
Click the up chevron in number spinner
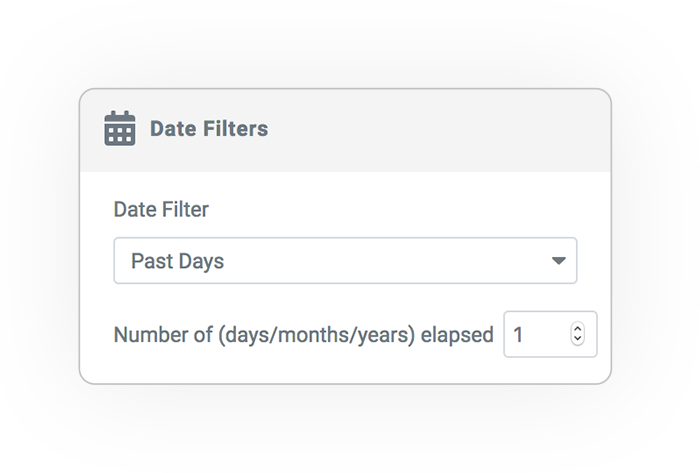coord(578,329)
